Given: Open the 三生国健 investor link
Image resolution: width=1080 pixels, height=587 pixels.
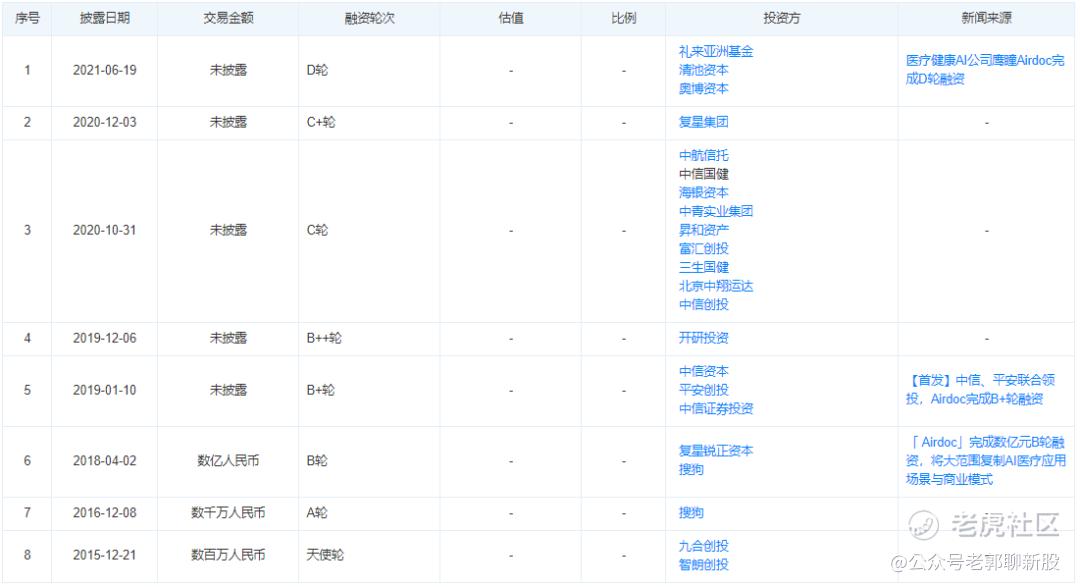Looking at the screenshot, I should (x=703, y=267).
